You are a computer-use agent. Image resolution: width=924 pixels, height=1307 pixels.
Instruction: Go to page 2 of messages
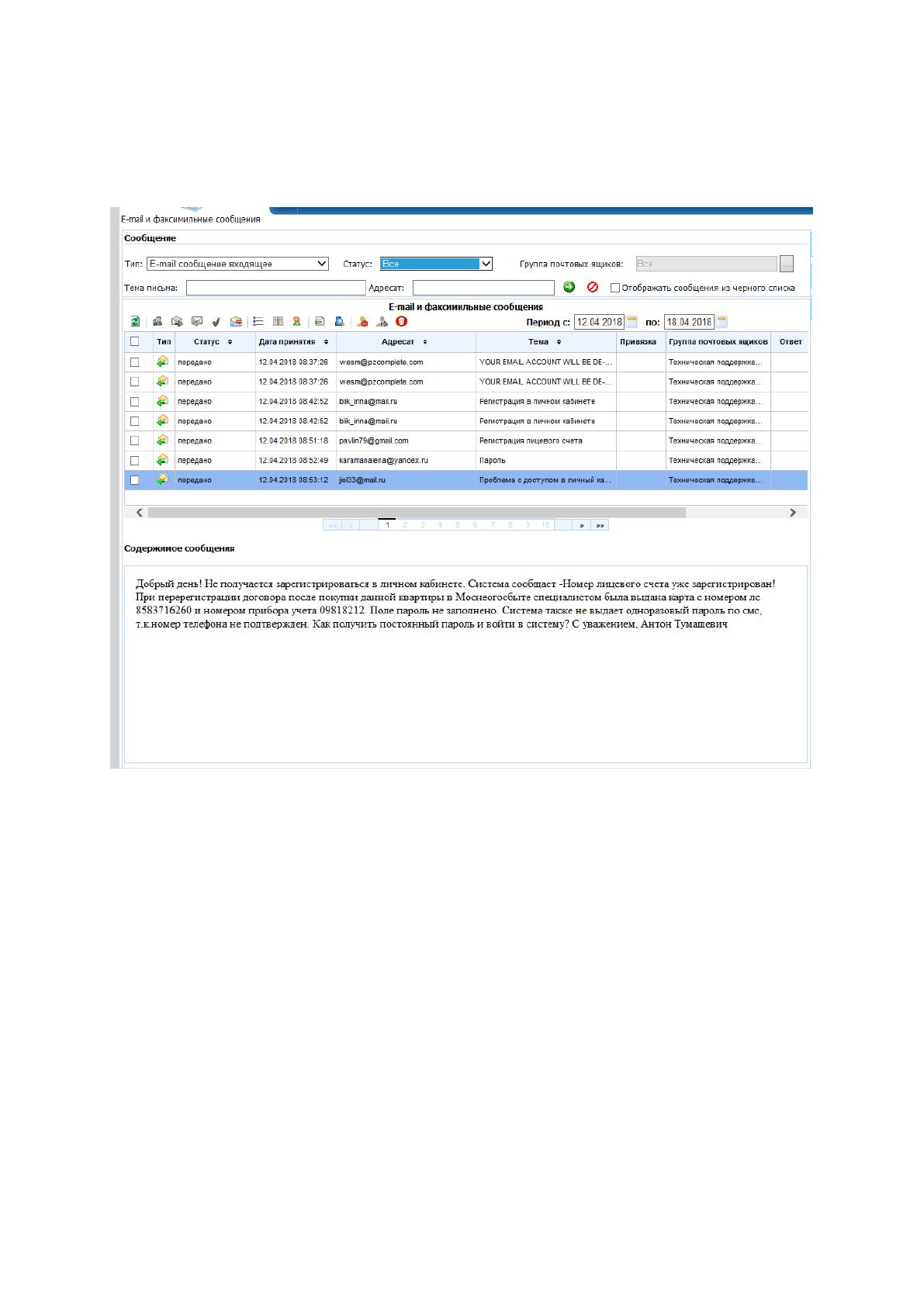tap(405, 525)
